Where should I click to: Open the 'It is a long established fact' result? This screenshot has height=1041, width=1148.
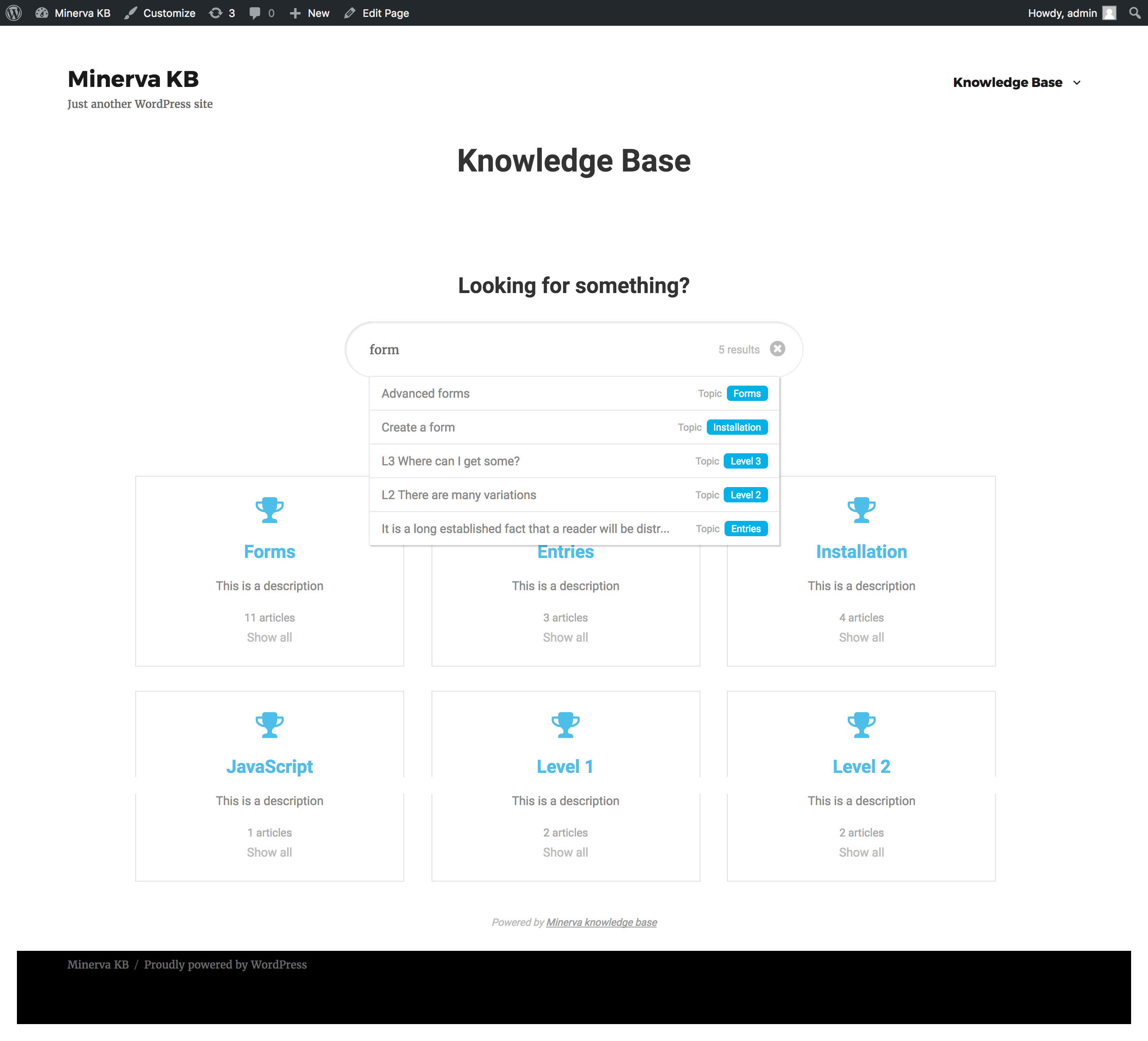pyautogui.click(x=574, y=529)
